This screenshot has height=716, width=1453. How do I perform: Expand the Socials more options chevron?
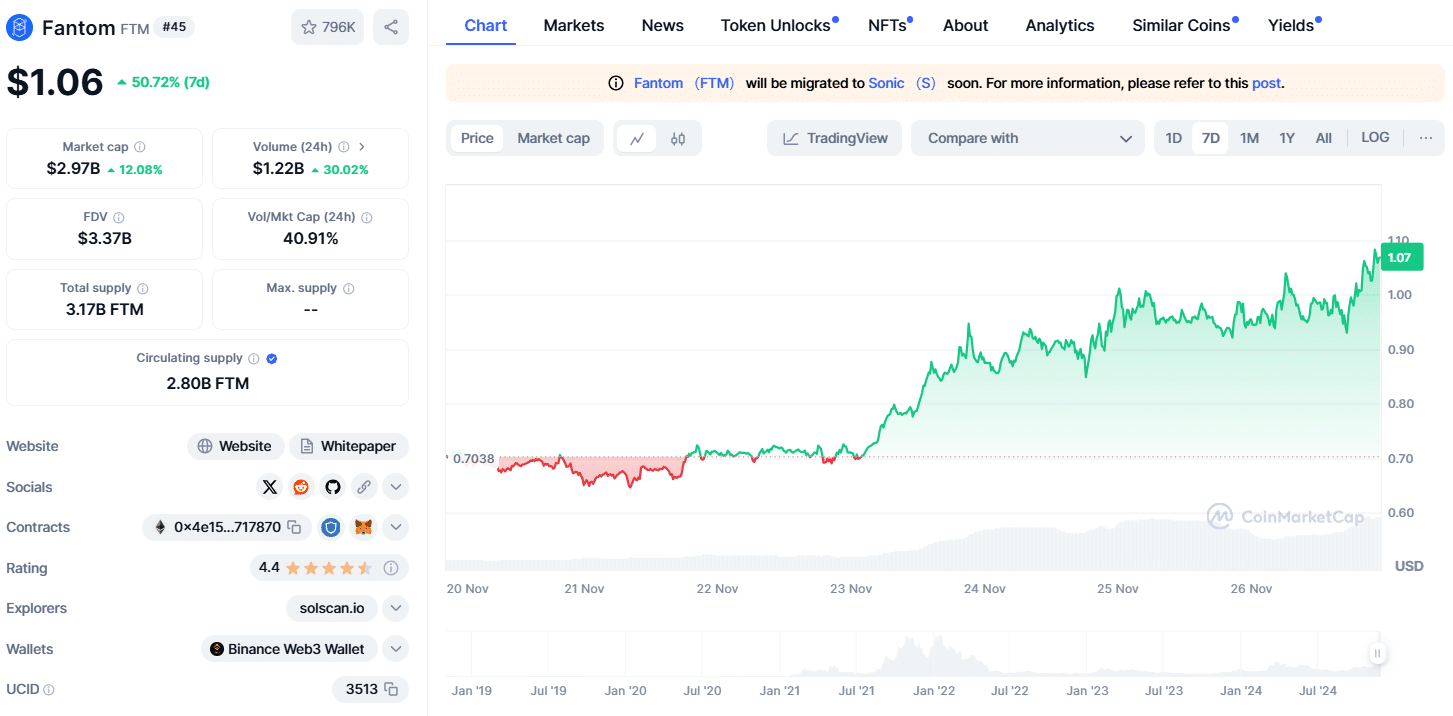396,487
